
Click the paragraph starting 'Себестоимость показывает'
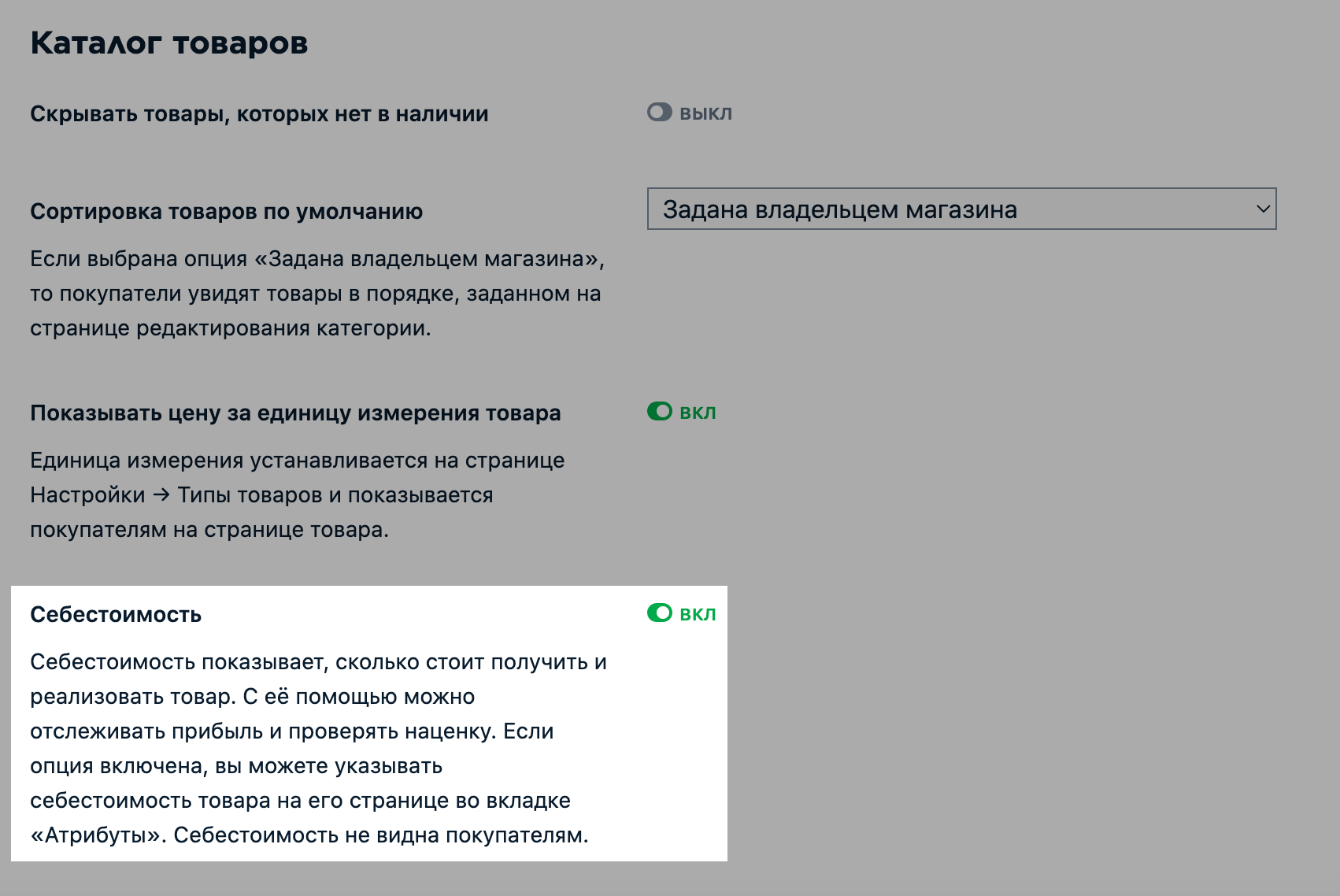319,749
